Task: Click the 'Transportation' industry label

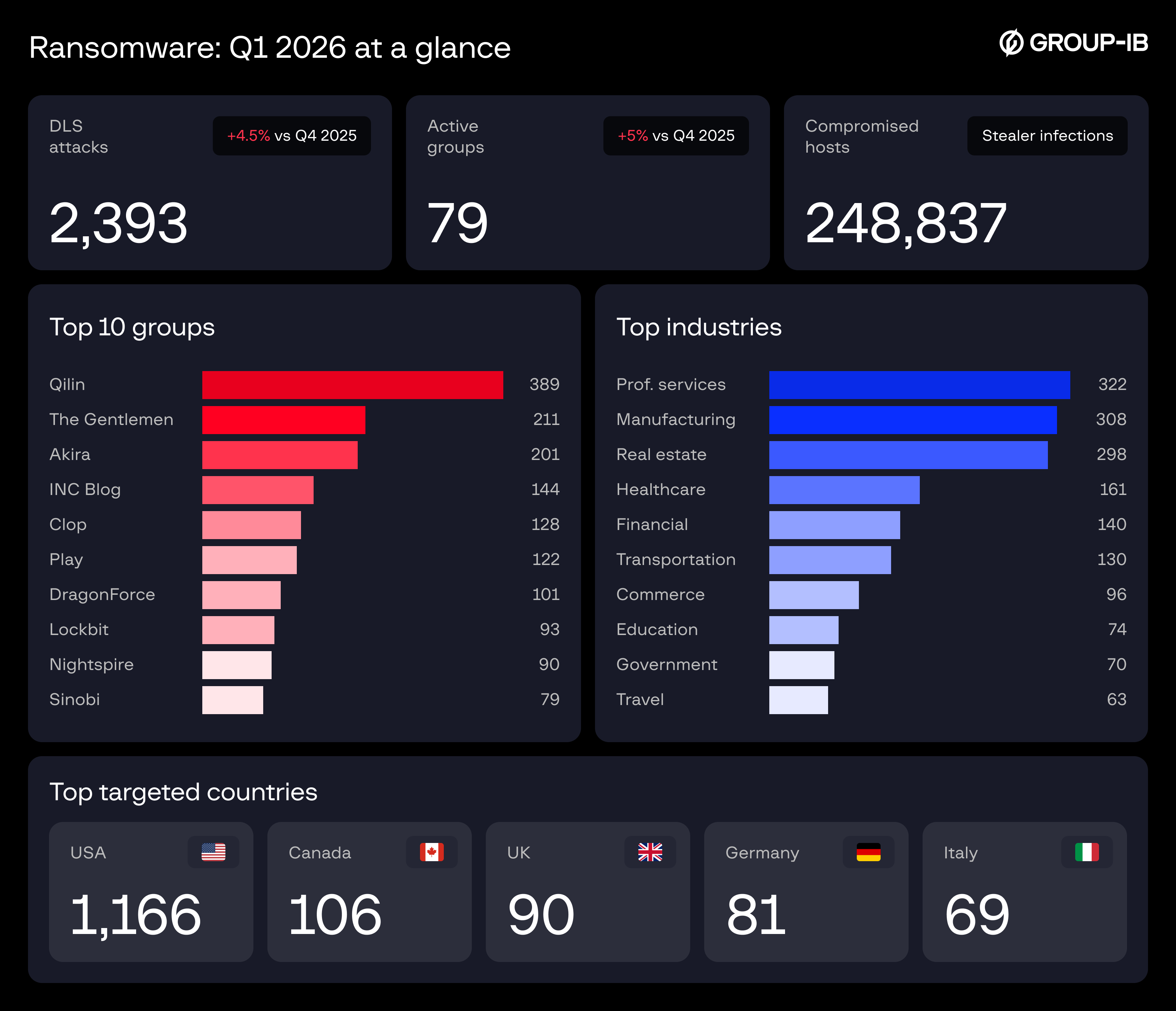Action: [x=676, y=560]
